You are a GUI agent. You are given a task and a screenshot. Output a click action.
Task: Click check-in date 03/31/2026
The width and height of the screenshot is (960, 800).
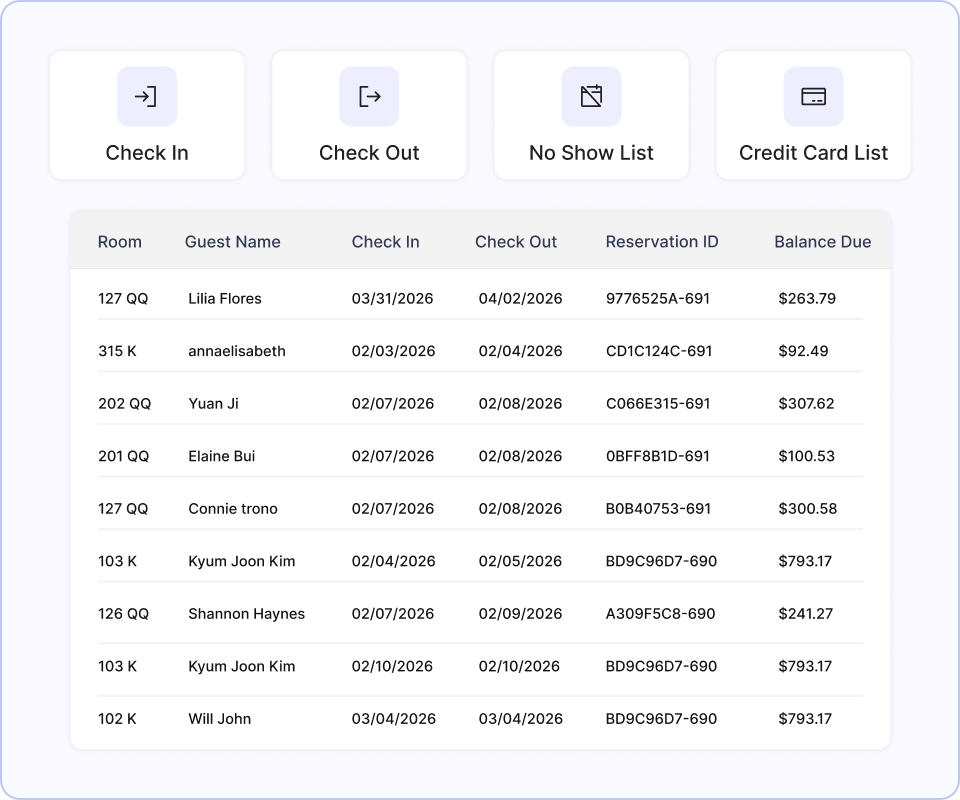pyautogui.click(x=392, y=299)
